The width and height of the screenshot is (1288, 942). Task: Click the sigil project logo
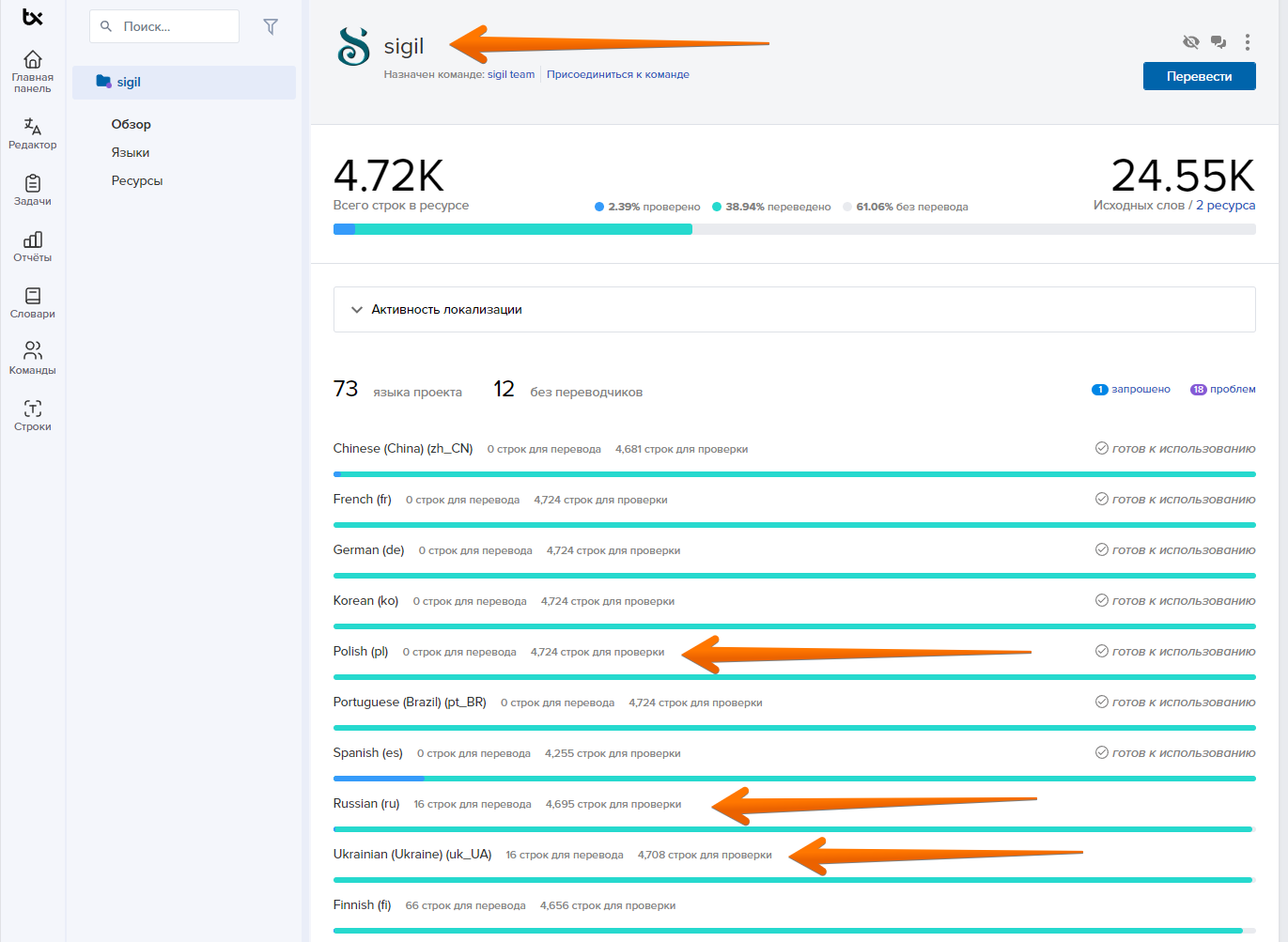coord(353,45)
